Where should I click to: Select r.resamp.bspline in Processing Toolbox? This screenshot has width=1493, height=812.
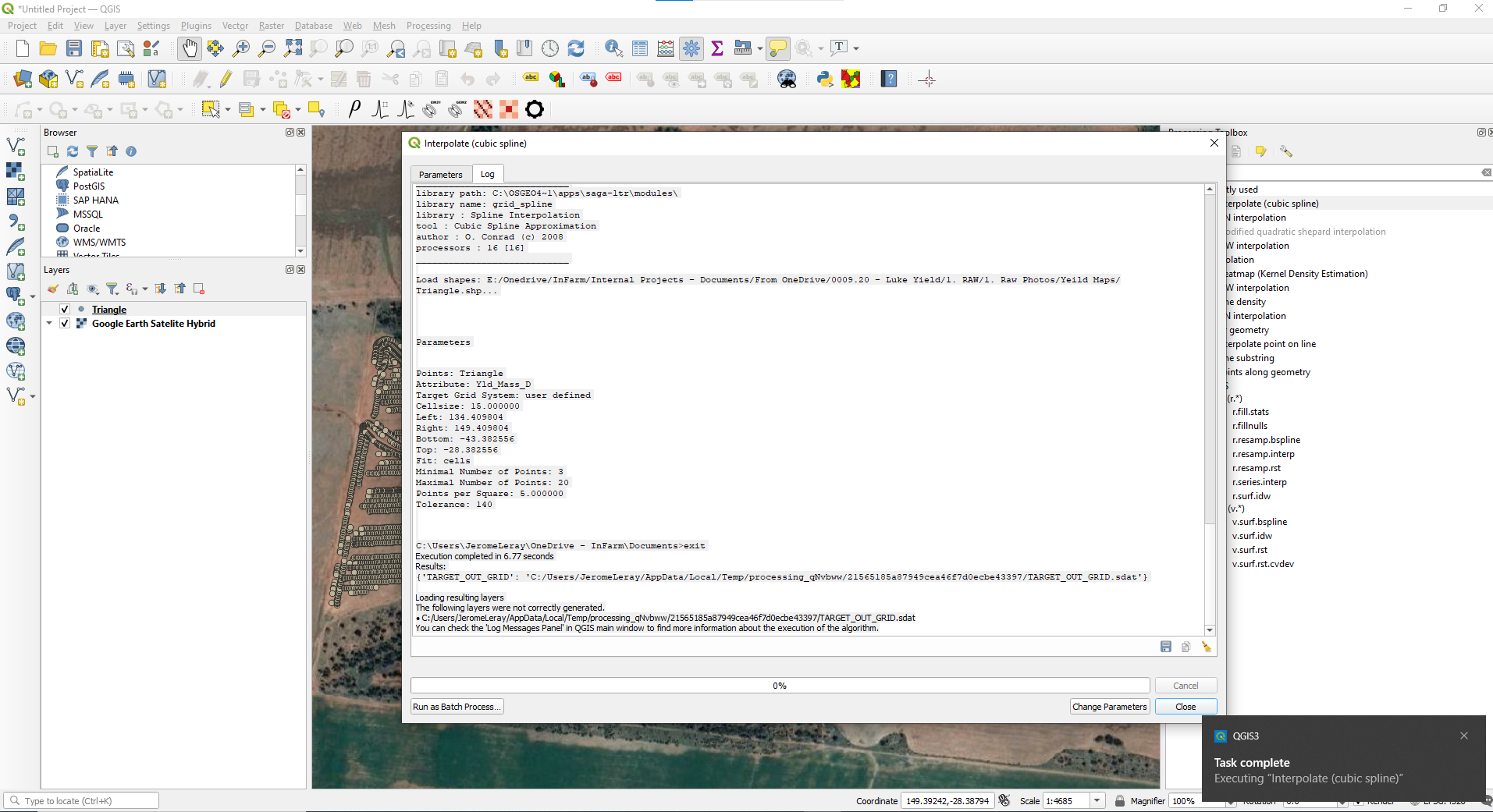point(1266,440)
